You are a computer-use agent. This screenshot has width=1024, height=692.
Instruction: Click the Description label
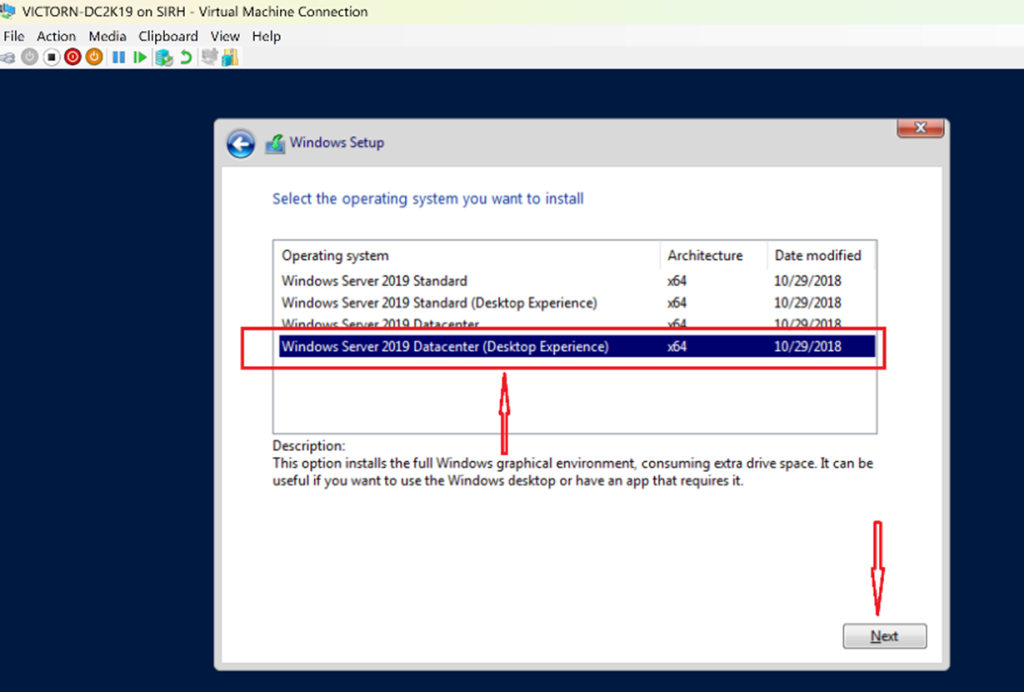308,446
